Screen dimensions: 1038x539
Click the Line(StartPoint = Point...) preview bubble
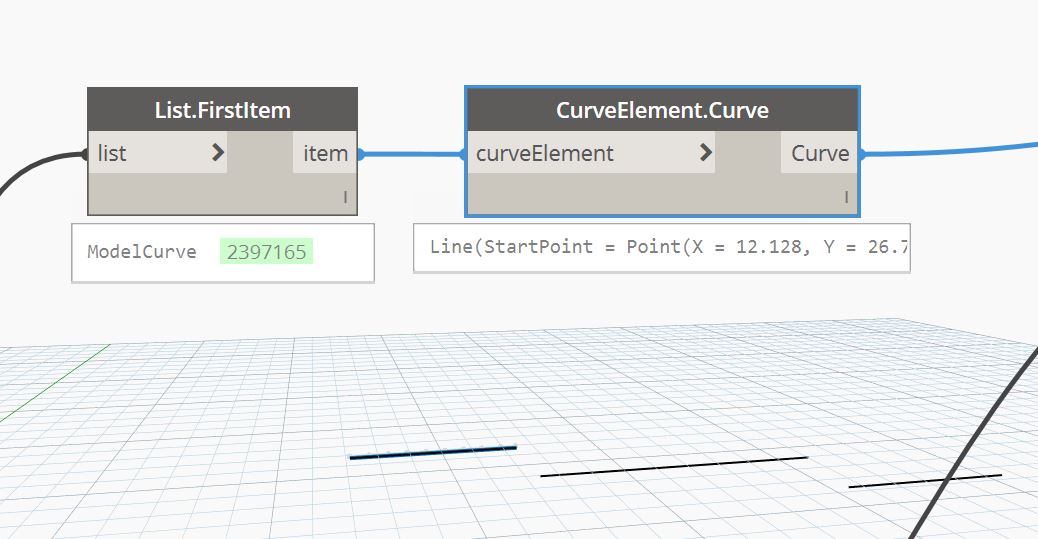tap(662, 248)
